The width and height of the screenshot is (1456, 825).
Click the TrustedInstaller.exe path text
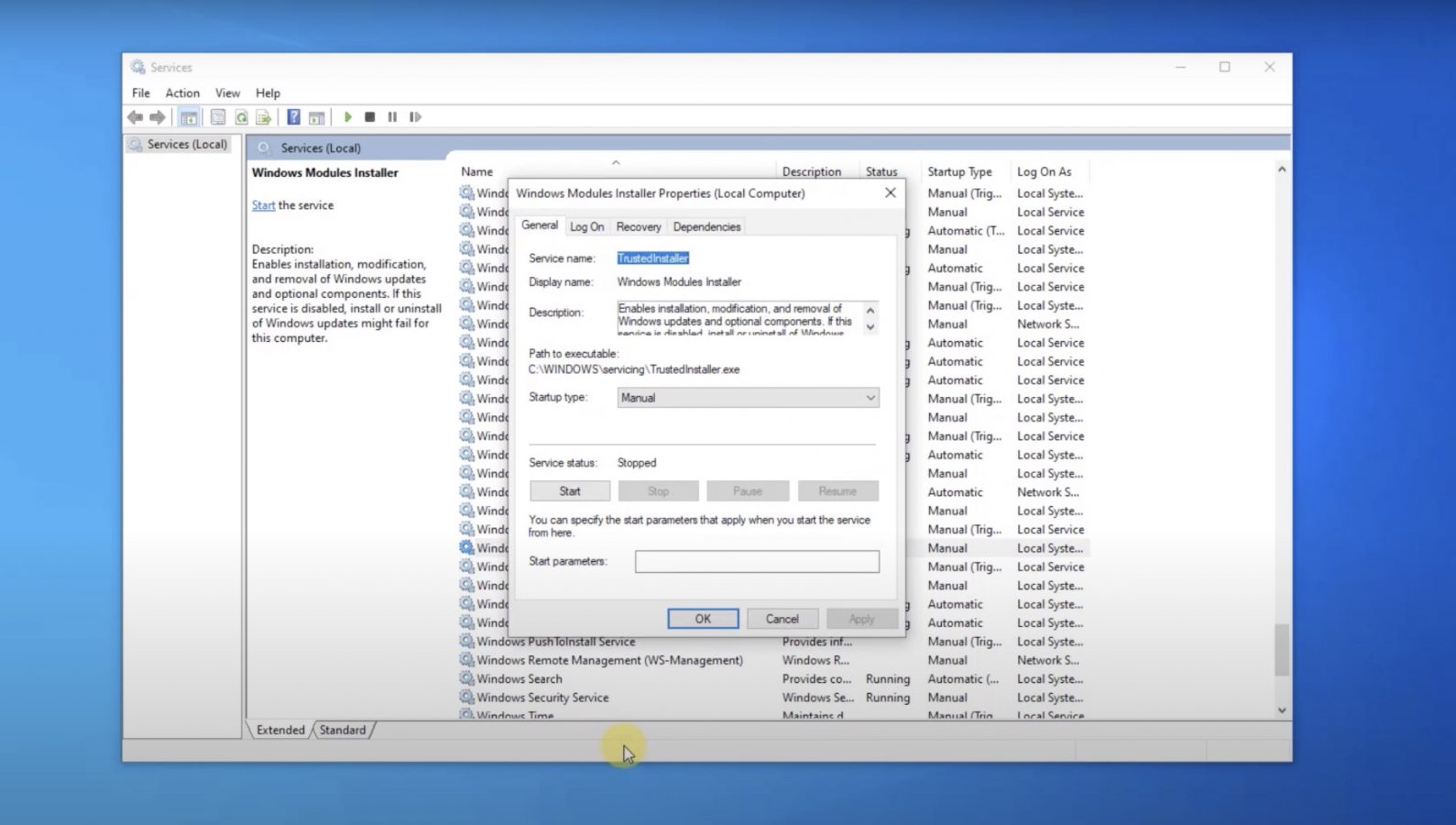point(634,369)
